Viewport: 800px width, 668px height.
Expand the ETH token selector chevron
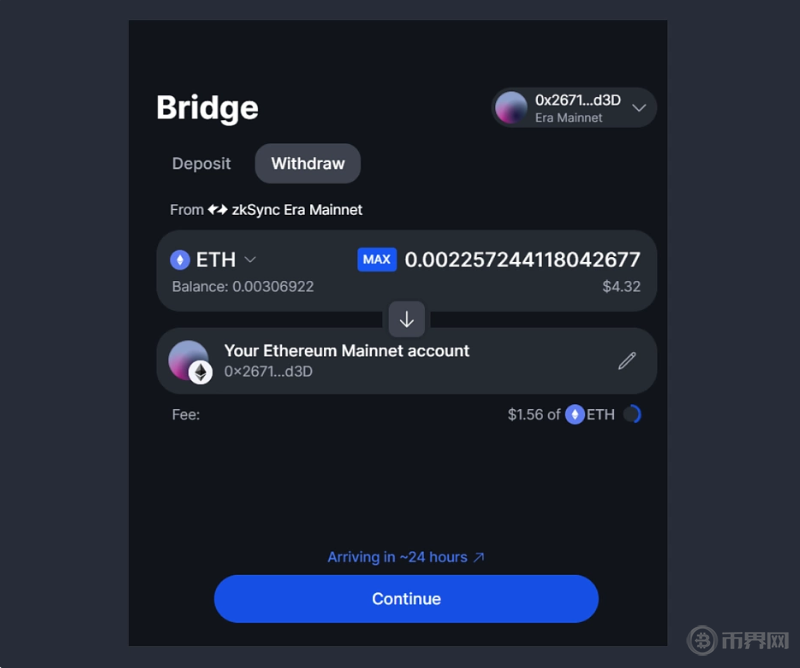pyautogui.click(x=250, y=260)
